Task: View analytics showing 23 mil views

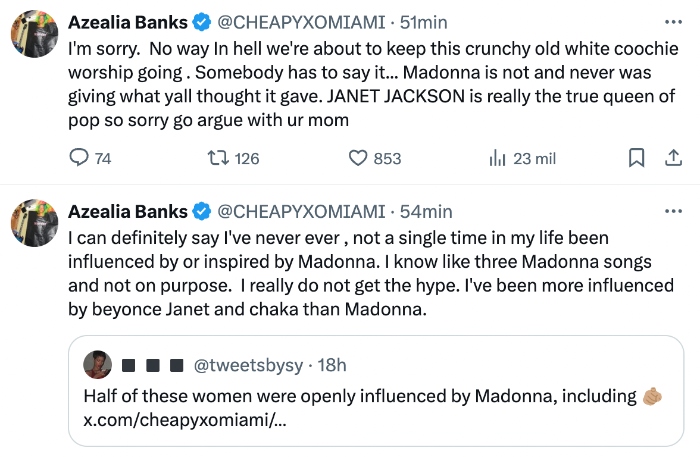Action: coord(497,158)
